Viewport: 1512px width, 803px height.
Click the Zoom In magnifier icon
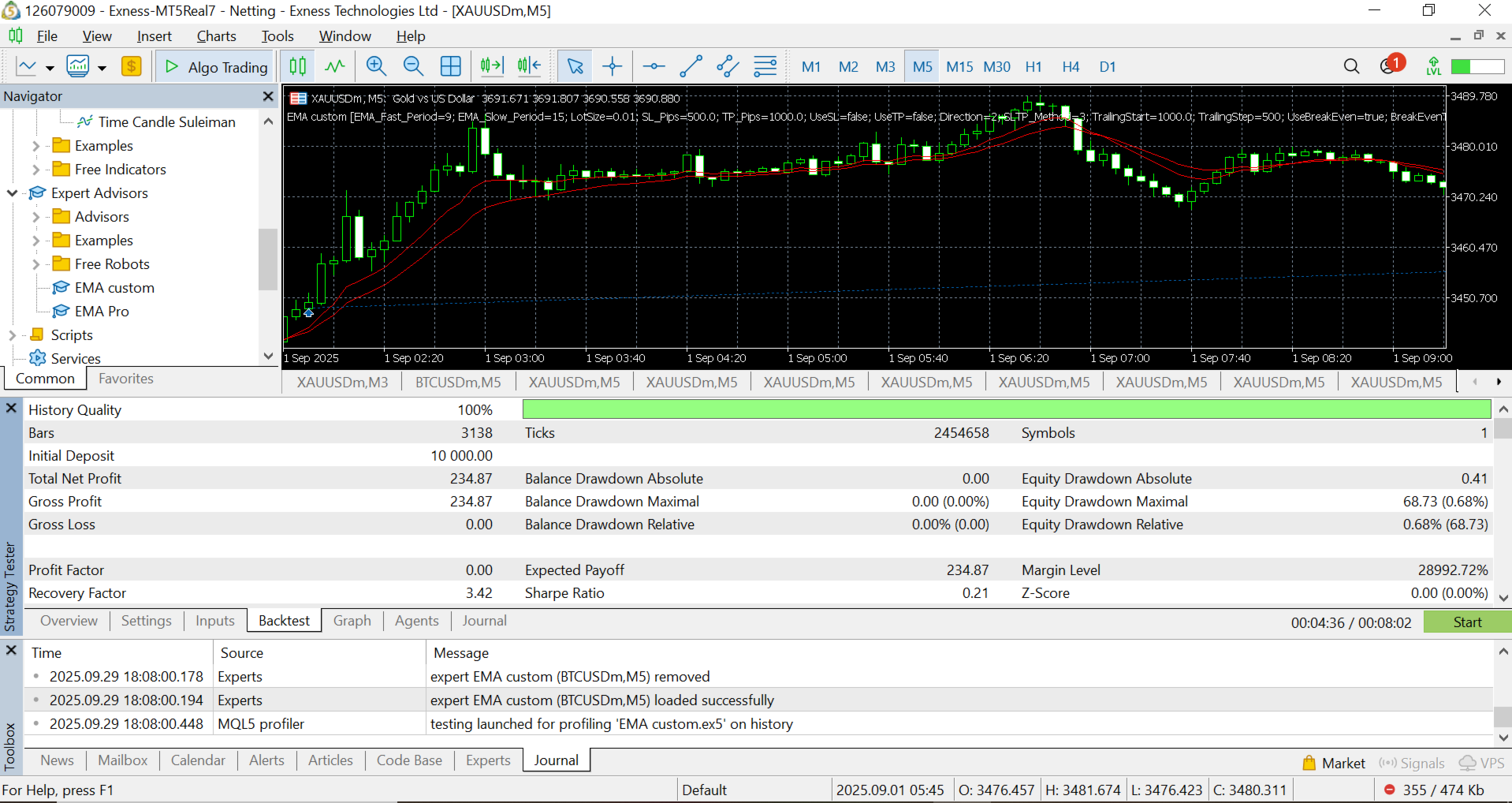click(376, 66)
